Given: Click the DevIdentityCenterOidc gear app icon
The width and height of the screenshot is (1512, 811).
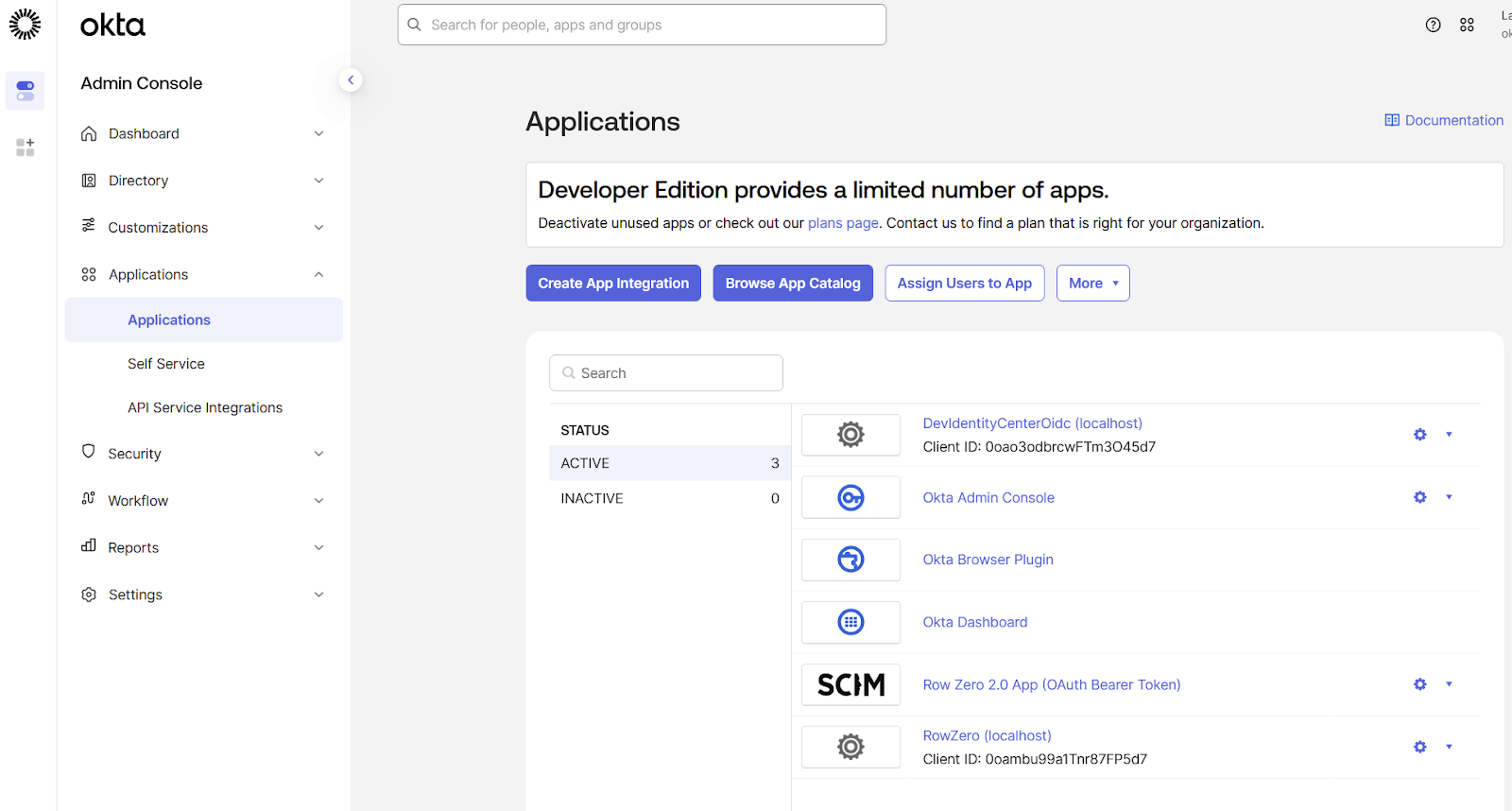Looking at the screenshot, I should point(850,435).
